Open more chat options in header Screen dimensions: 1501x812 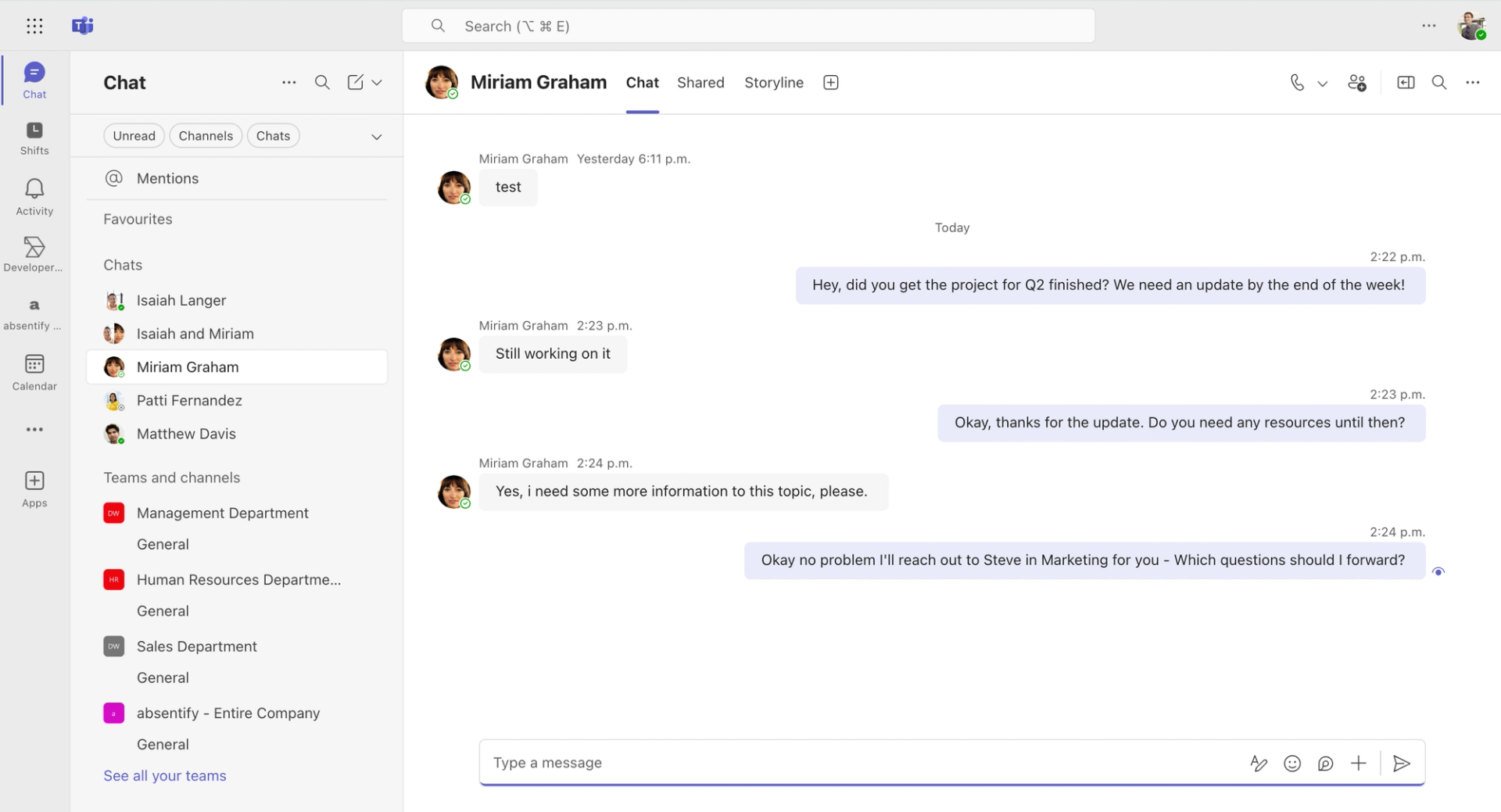click(x=1473, y=82)
